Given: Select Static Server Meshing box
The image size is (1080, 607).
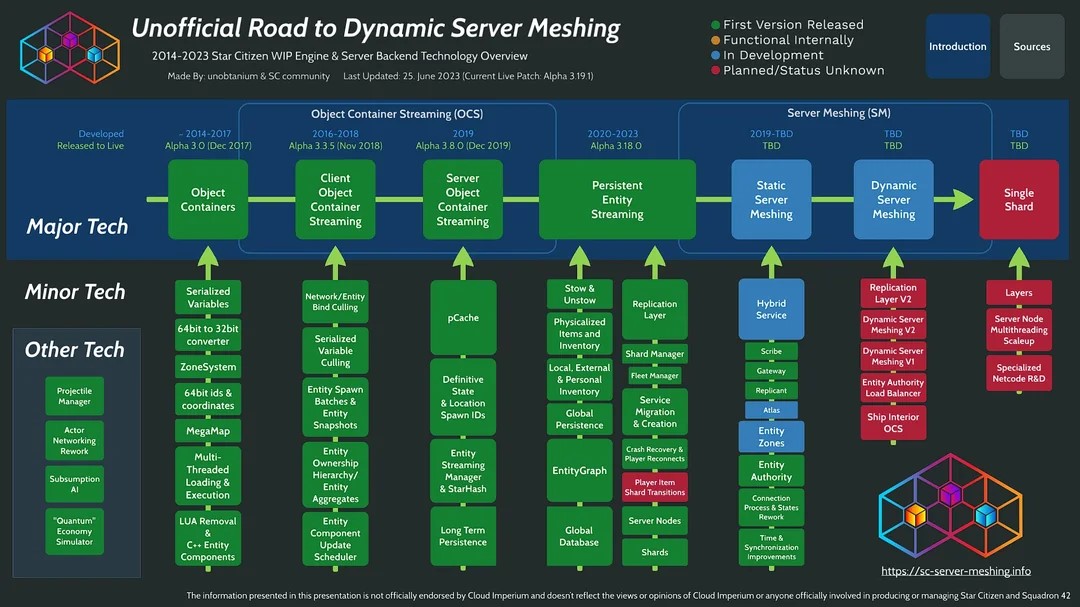Looking at the screenshot, I should tap(771, 200).
